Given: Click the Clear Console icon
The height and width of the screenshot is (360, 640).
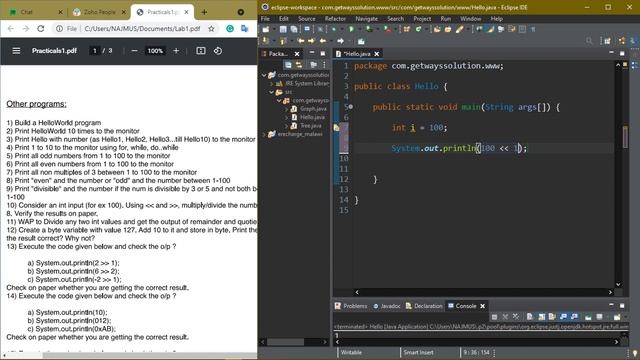Looking at the screenshot, I should coord(529,317).
